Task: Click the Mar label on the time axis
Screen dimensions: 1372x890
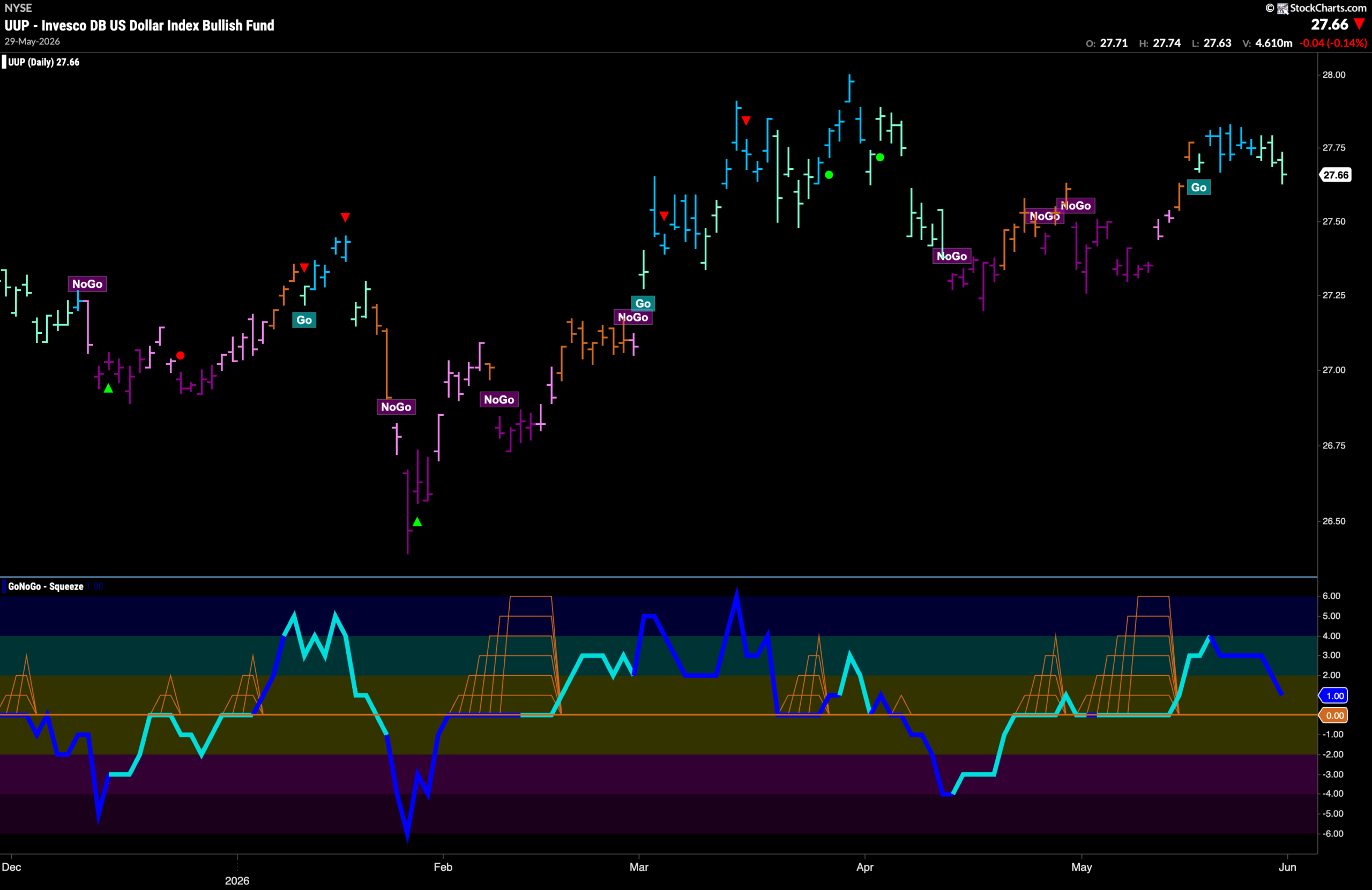Action: [x=639, y=867]
